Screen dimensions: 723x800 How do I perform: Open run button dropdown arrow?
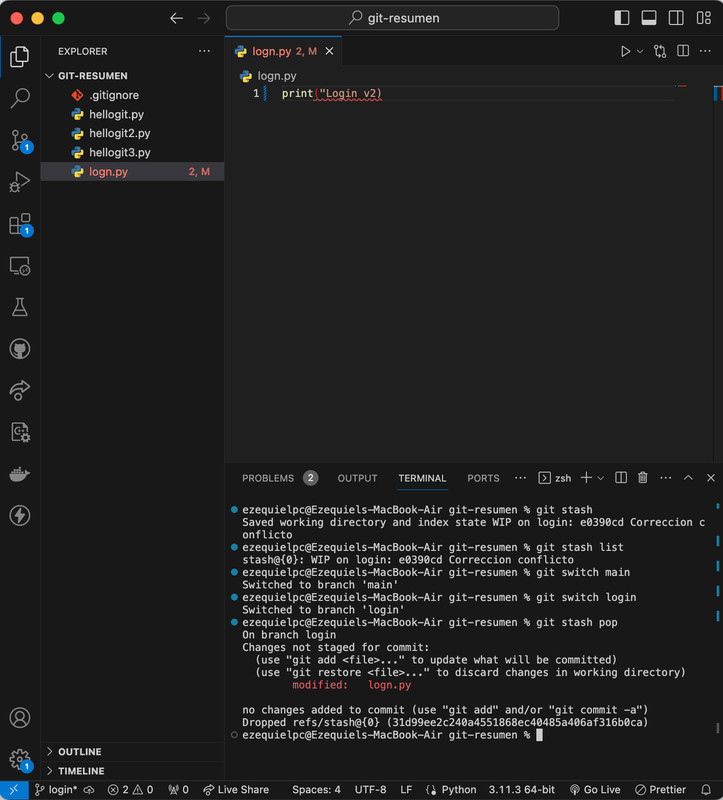point(640,51)
